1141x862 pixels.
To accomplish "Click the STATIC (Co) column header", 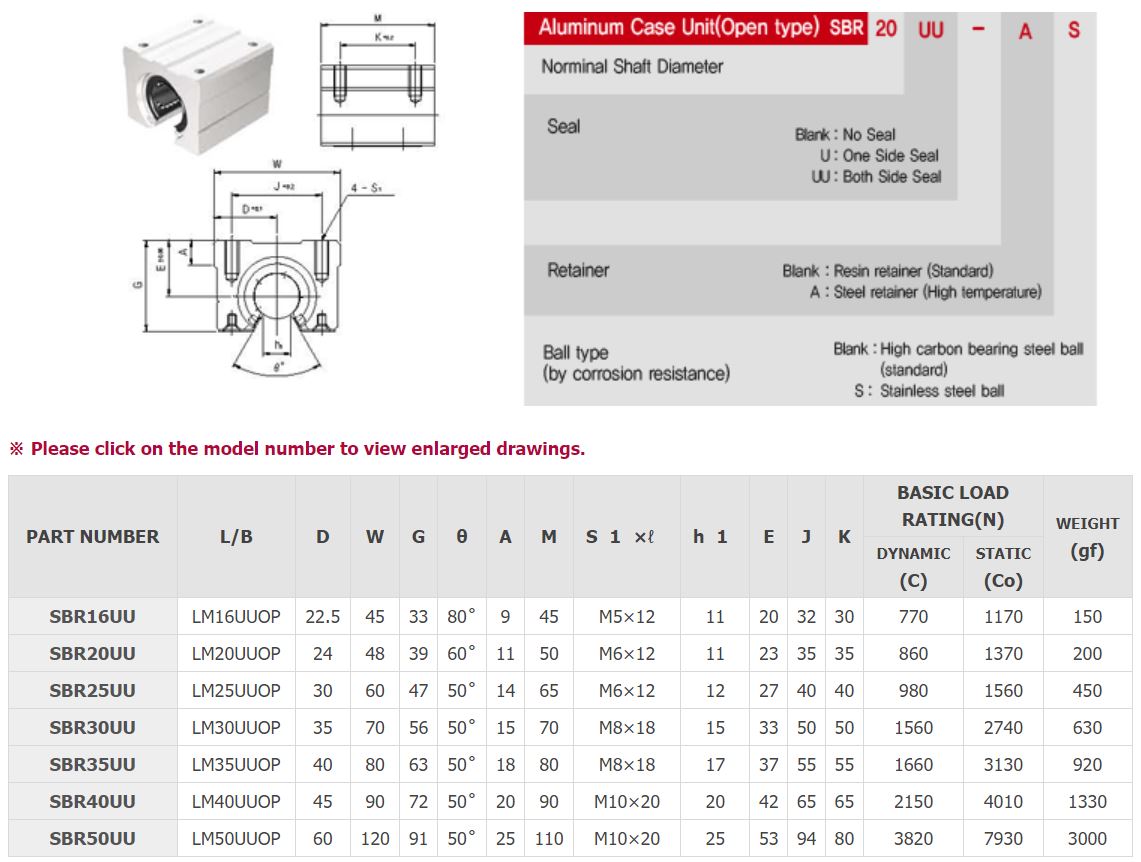I will (x=1003, y=567).
